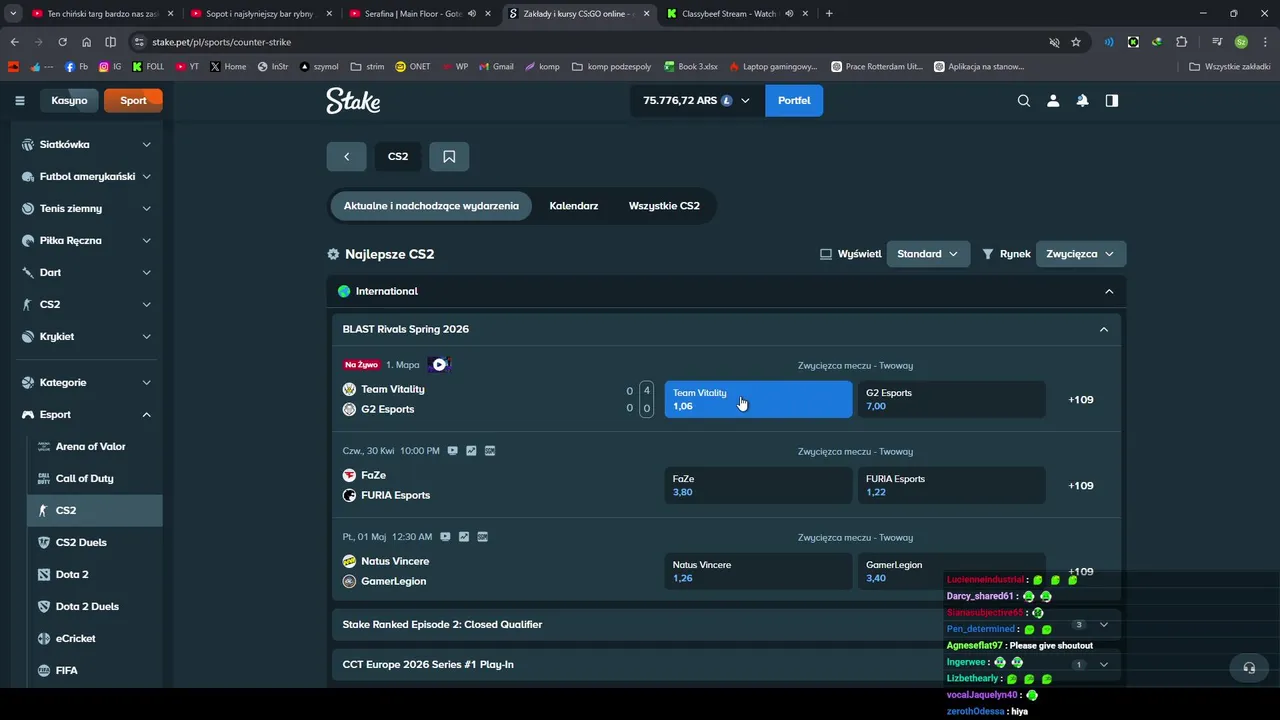
Task: Open statistics chart icon on FaZe match
Action: tap(471, 451)
